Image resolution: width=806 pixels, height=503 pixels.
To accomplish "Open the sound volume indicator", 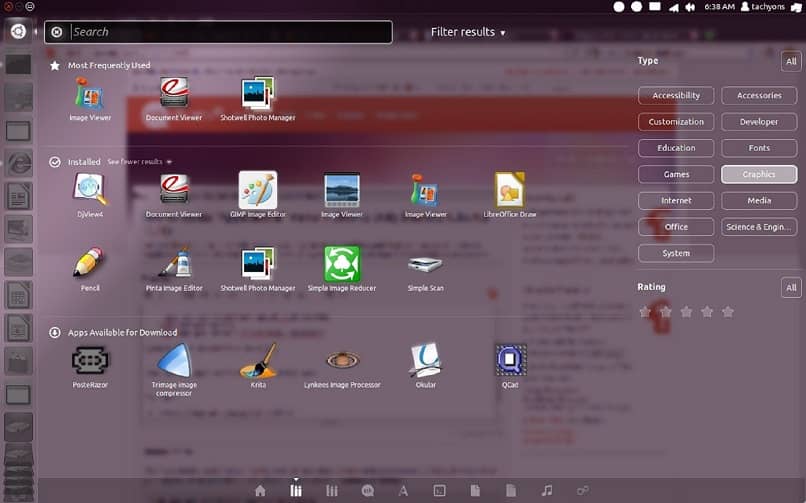I will pos(690,7).
